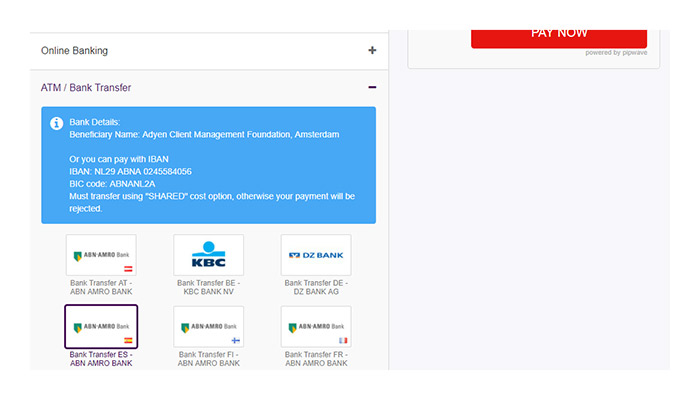Screen dimensions: 700x400
Task: Click the Bank Transfer BE - KBC BANK NV label
Action: point(208,287)
